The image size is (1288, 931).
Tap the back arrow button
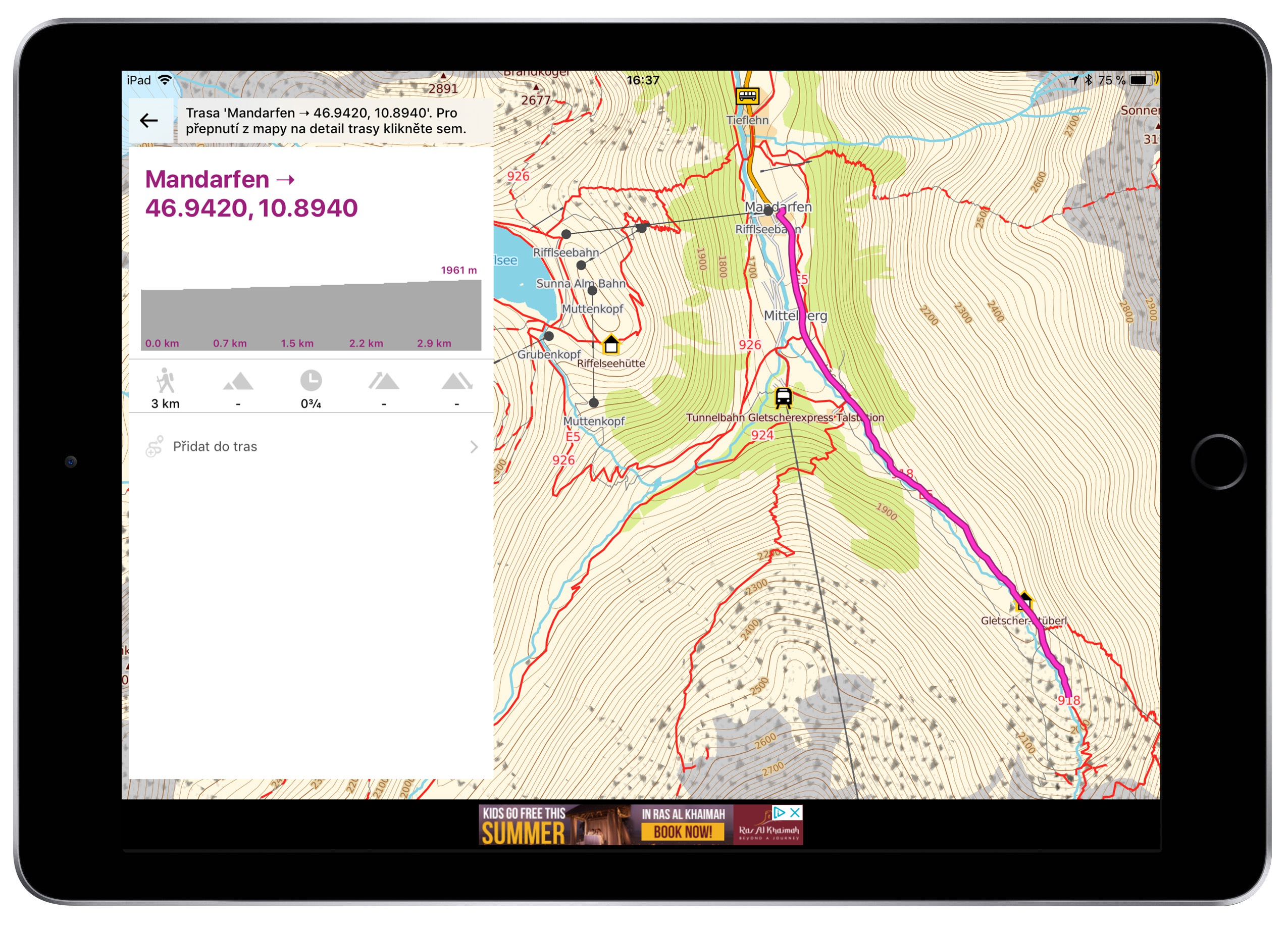pyautogui.click(x=149, y=121)
